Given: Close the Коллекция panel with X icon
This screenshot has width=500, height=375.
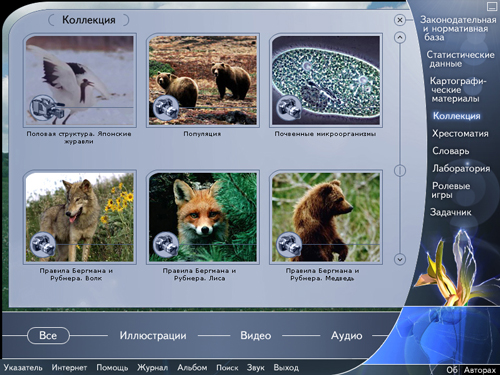Looking at the screenshot, I should 400,20.
